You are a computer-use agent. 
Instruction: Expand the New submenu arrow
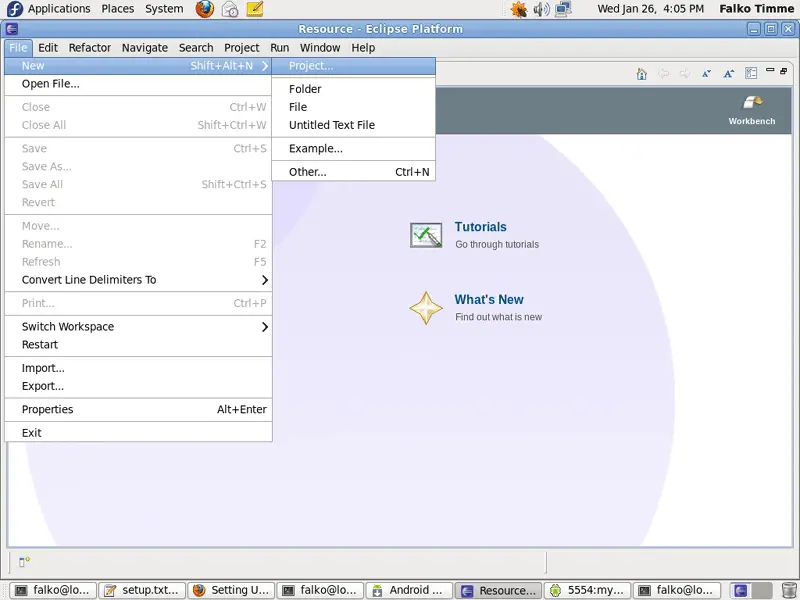tap(265, 66)
